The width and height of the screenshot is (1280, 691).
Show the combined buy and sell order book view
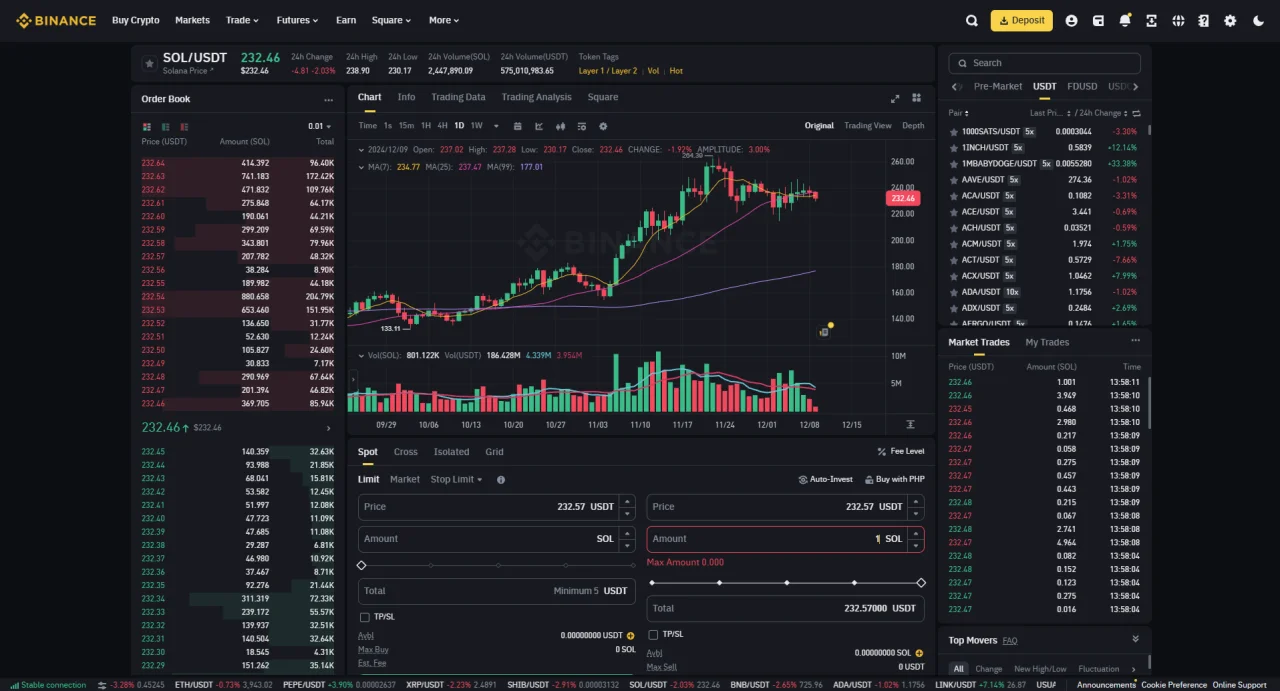pos(147,126)
